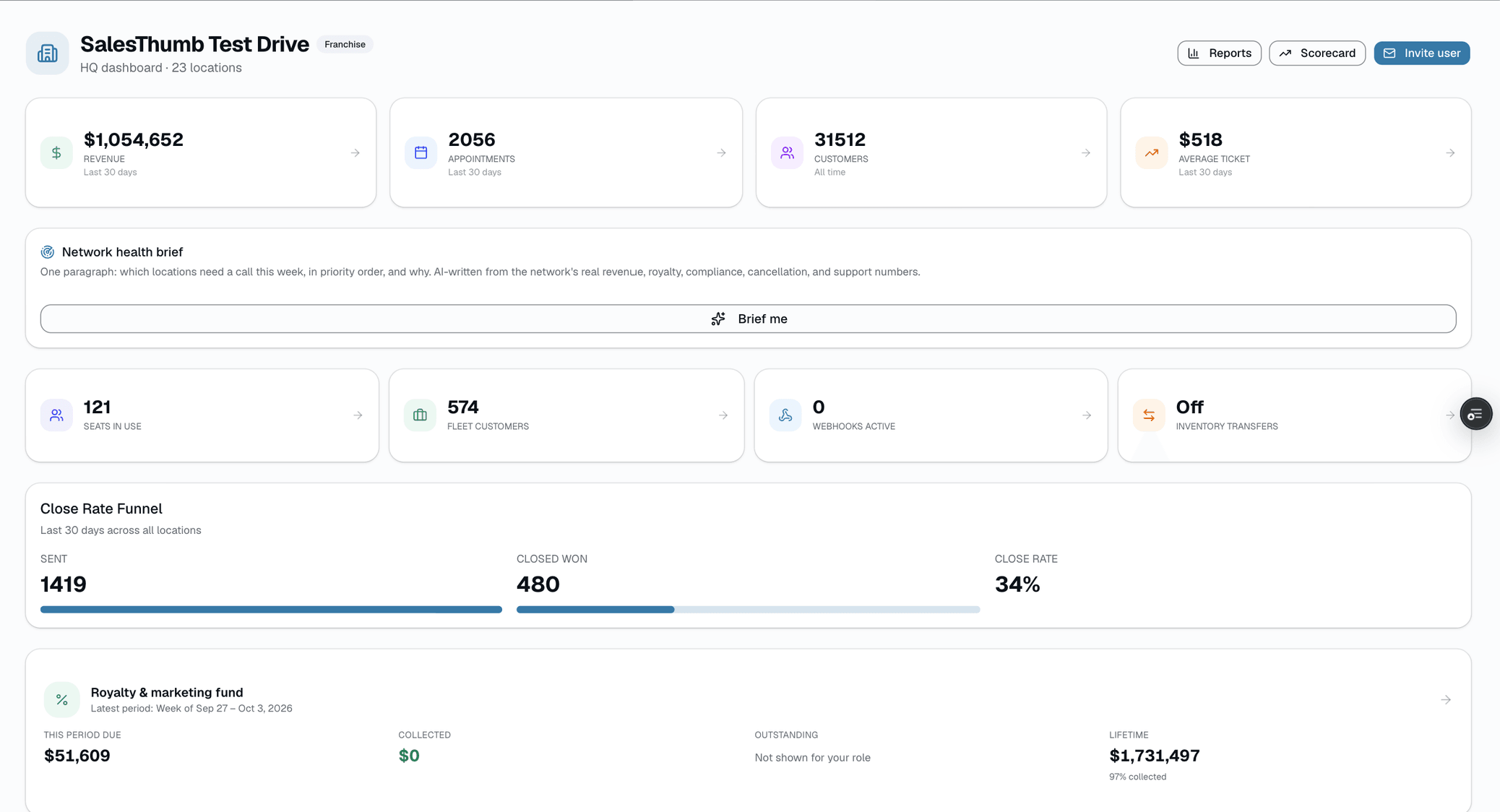1500x812 pixels.
Task: Open the Reports page
Action: pyautogui.click(x=1219, y=53)
